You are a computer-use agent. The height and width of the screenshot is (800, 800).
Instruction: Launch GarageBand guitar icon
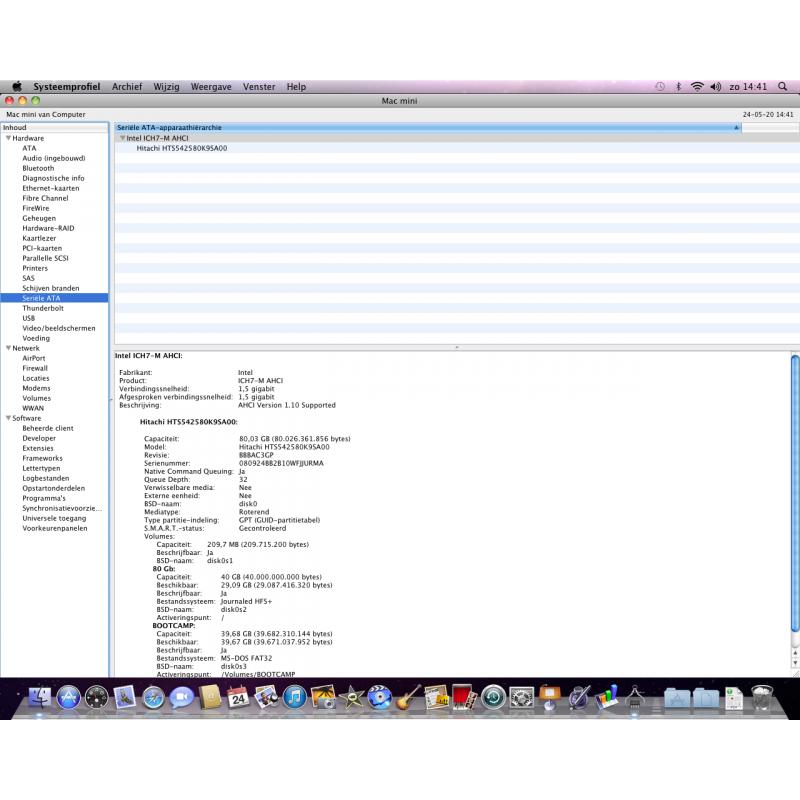tap(408, 697)
